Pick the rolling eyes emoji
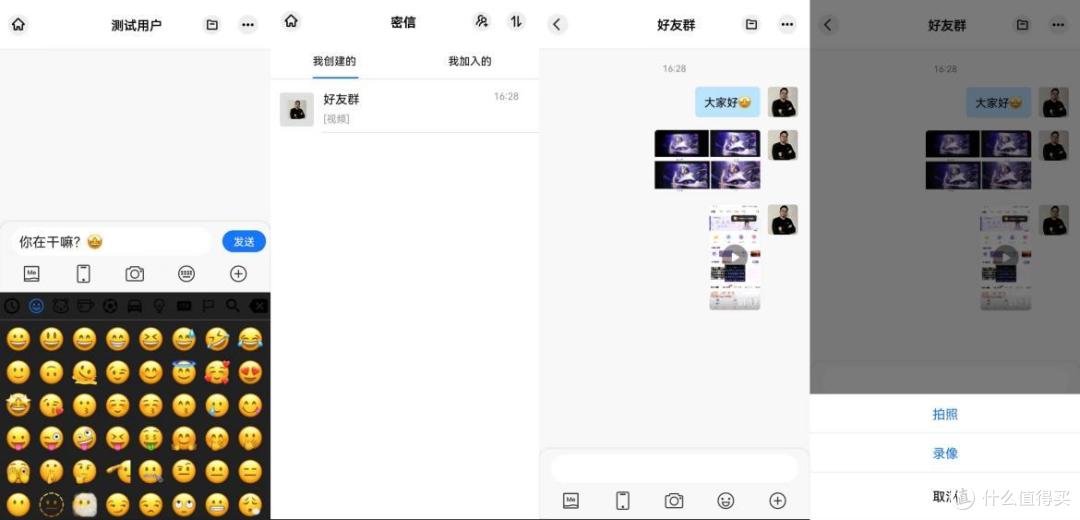Image resolution: width=1080 pixels, height=520 pixels. click(x=184, y=505)
